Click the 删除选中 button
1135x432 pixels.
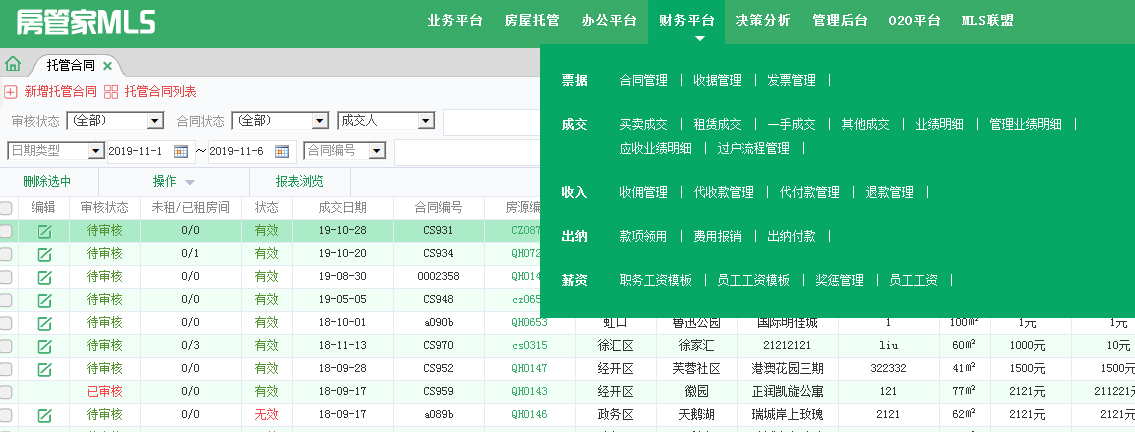47,182
